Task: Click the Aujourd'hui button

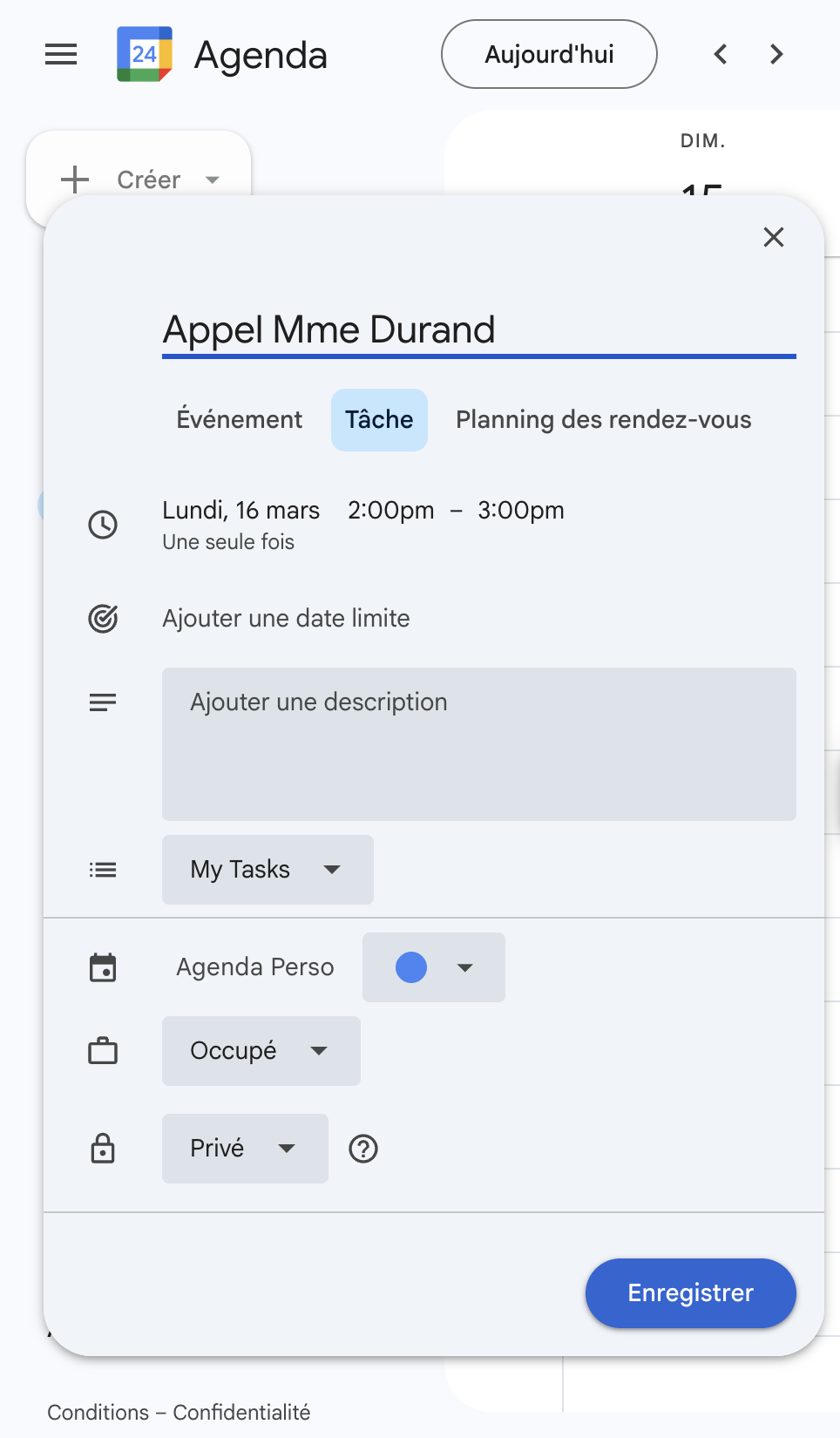Action: tap(549, 55)
